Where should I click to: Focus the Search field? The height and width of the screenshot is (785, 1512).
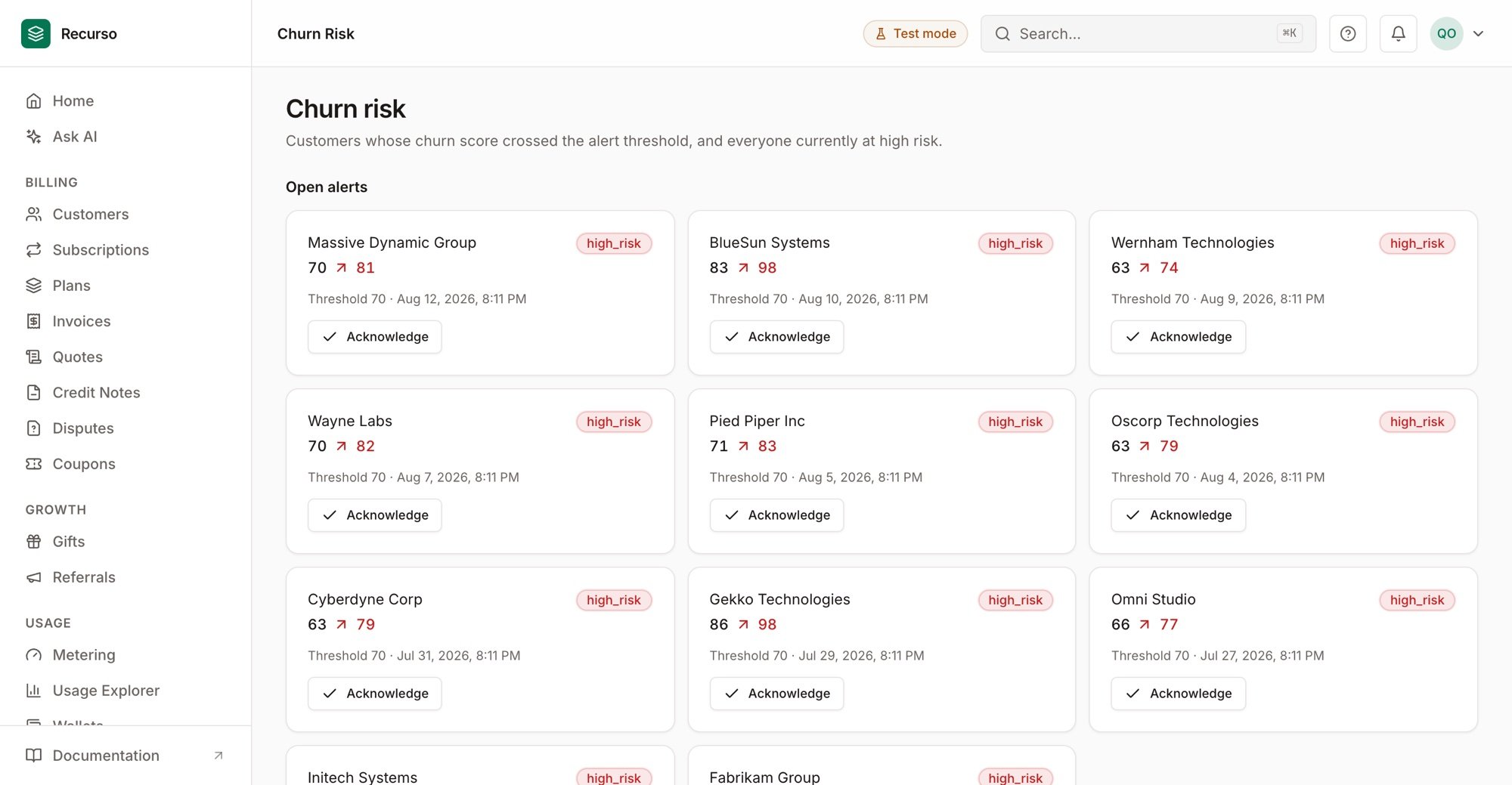(1148, 33)
